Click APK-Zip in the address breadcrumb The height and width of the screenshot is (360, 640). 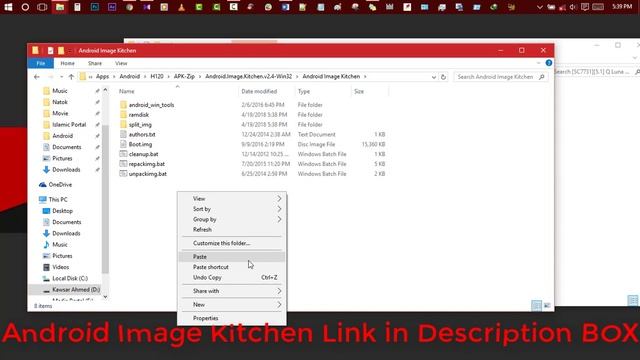[184, 76]
